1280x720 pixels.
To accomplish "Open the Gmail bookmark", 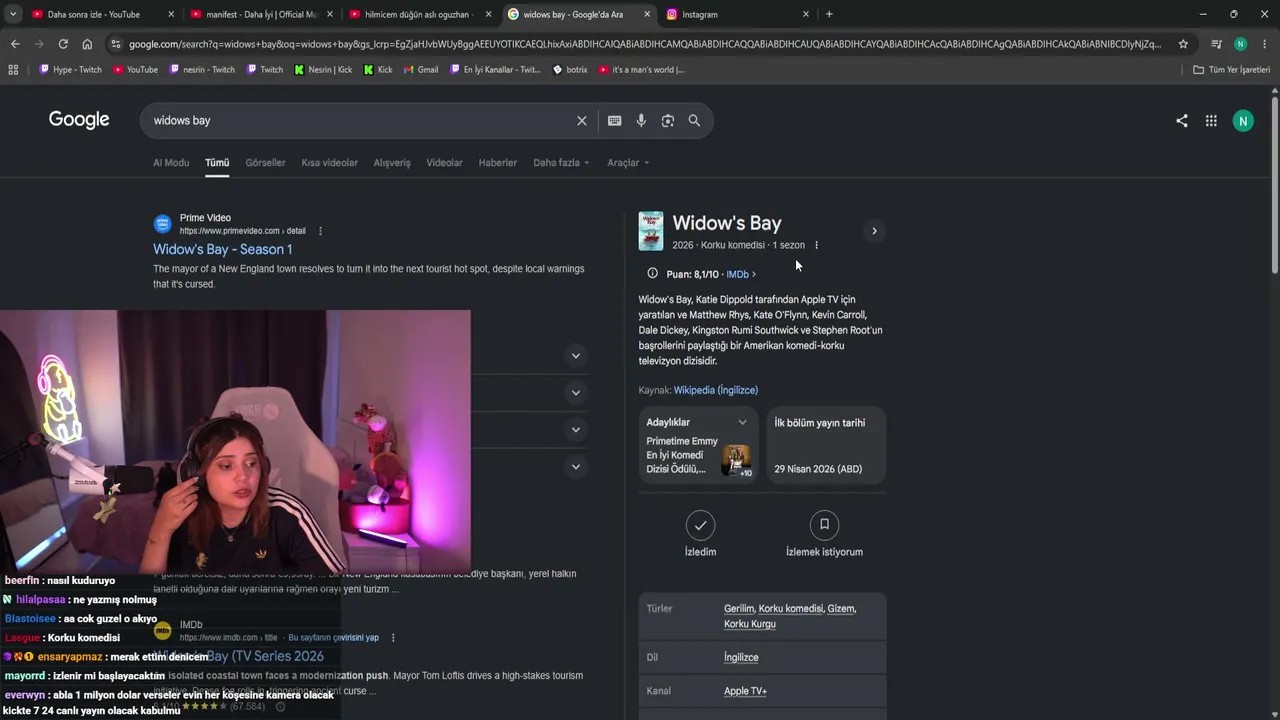I will coord(420,70).
